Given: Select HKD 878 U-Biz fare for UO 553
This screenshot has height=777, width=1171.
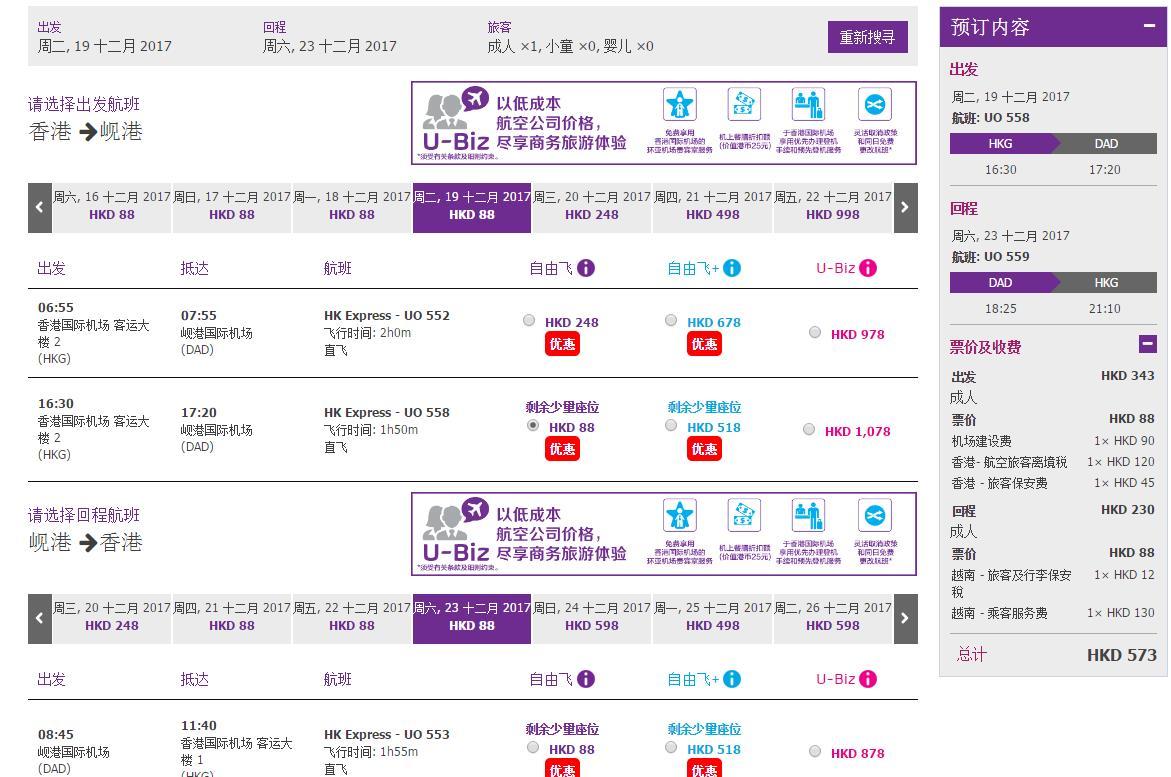Looking at the screenshot, I should pyautogui.click(x=815, y=752).
